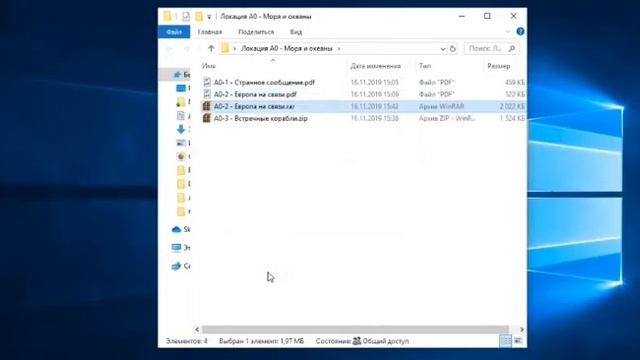Select archive А0-3 - Встречные корабли.zip

pyautogui.click(x=260, y=118)
